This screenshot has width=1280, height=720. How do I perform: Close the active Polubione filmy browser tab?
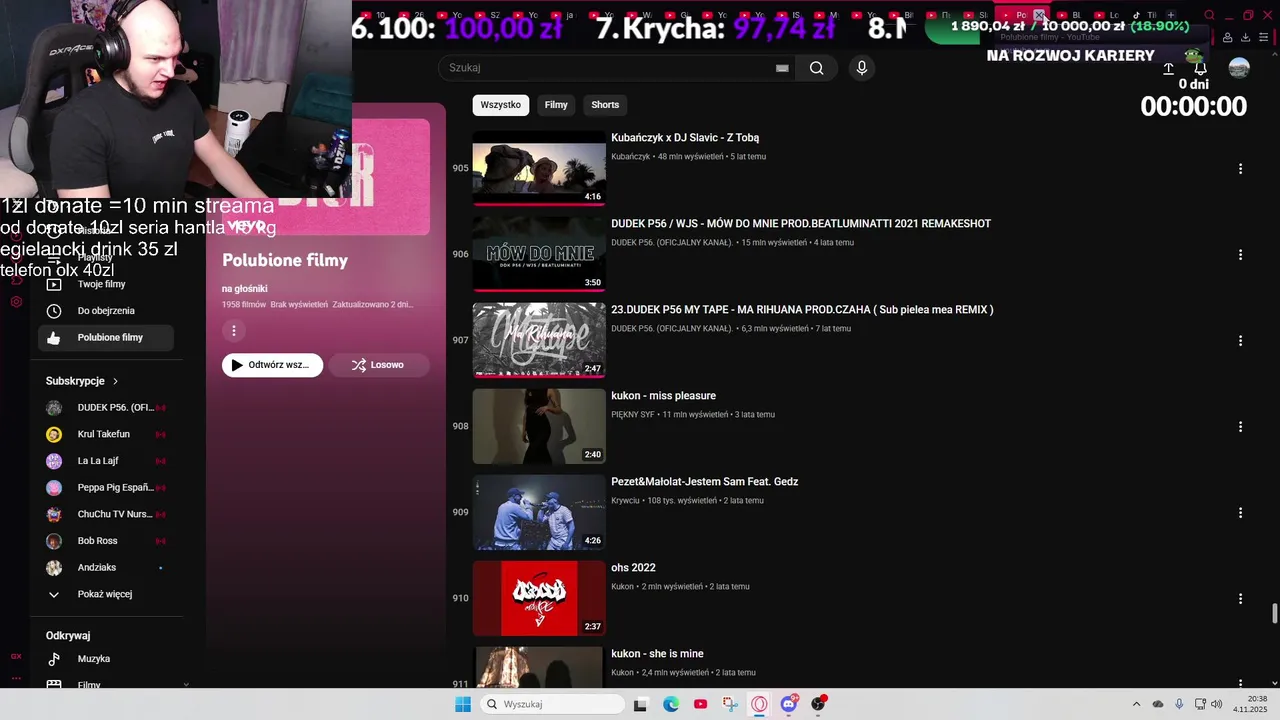pos(1039,15)
